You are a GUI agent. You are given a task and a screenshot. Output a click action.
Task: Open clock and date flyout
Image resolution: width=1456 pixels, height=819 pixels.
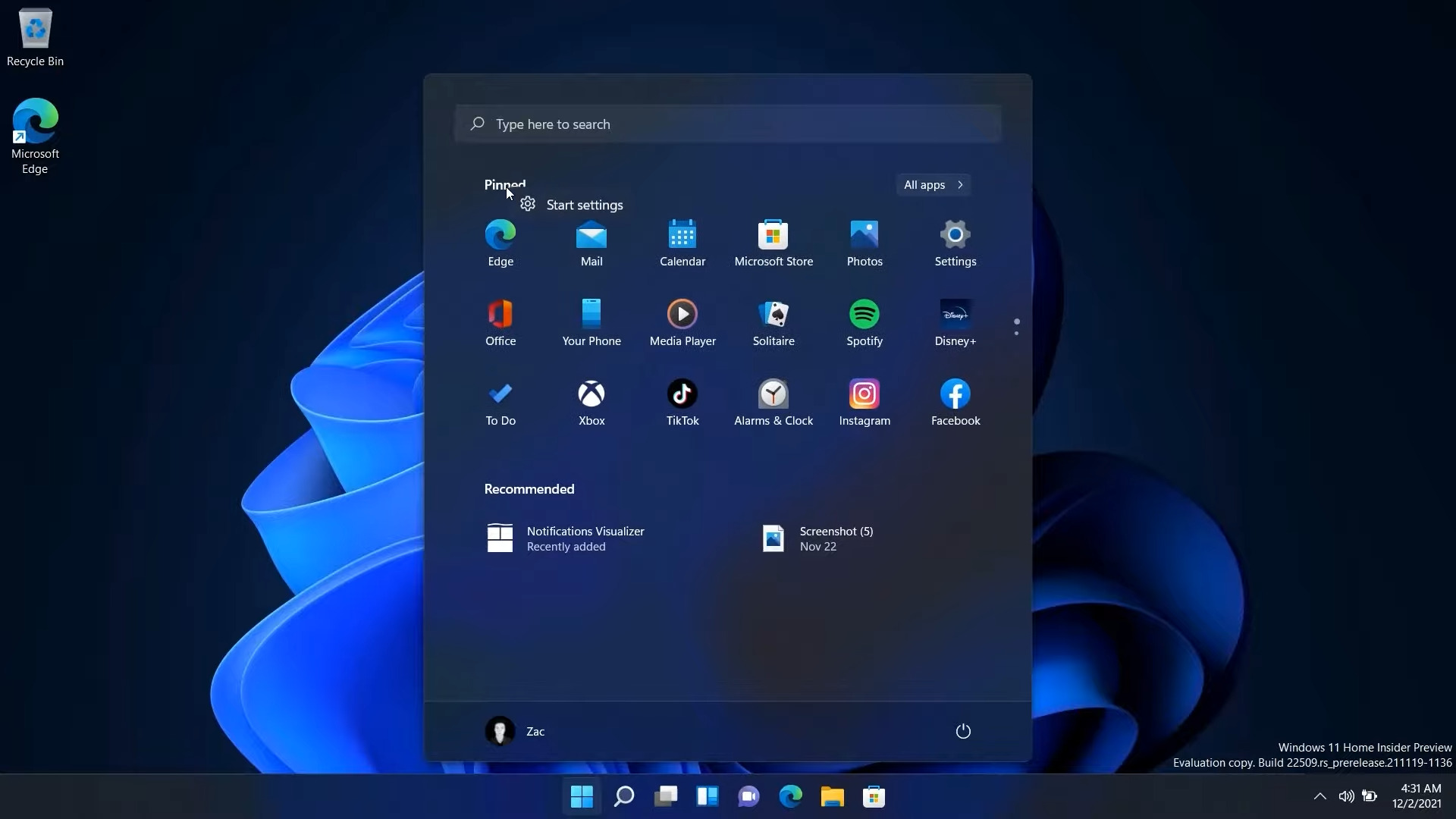1417,796
